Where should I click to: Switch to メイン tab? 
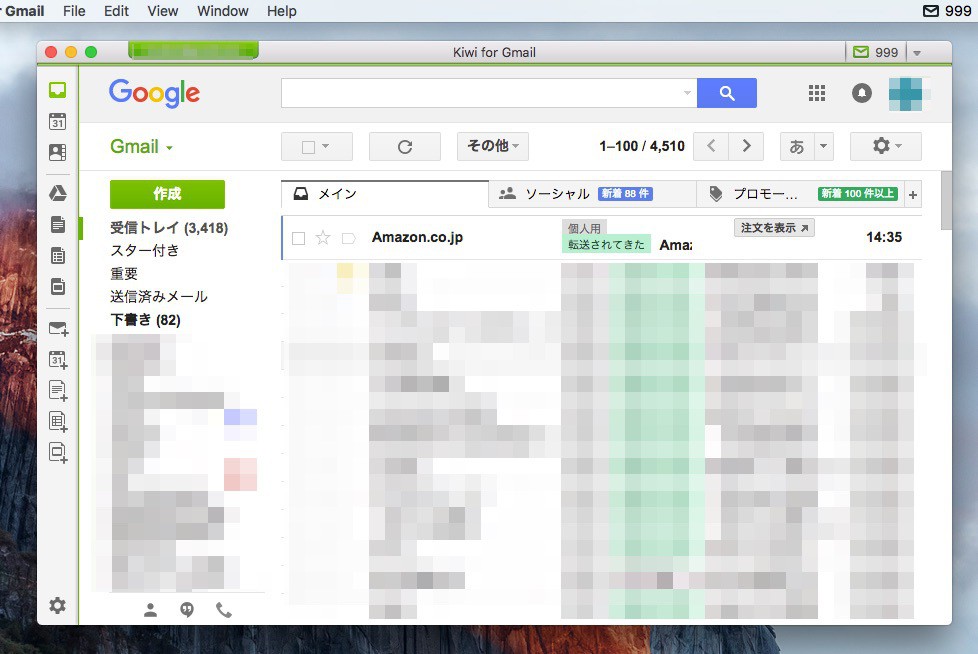[385, 194]
